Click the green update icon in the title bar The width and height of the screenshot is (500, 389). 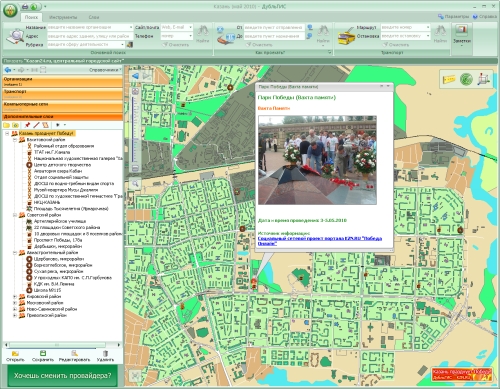tap(34, 6)
